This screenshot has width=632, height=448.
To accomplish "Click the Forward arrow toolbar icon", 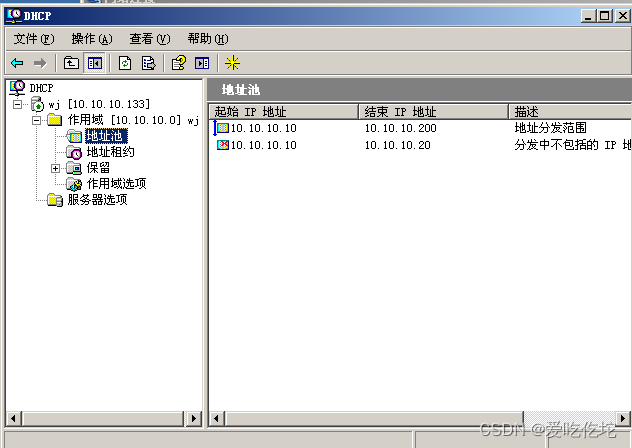I will click(40, 63).
